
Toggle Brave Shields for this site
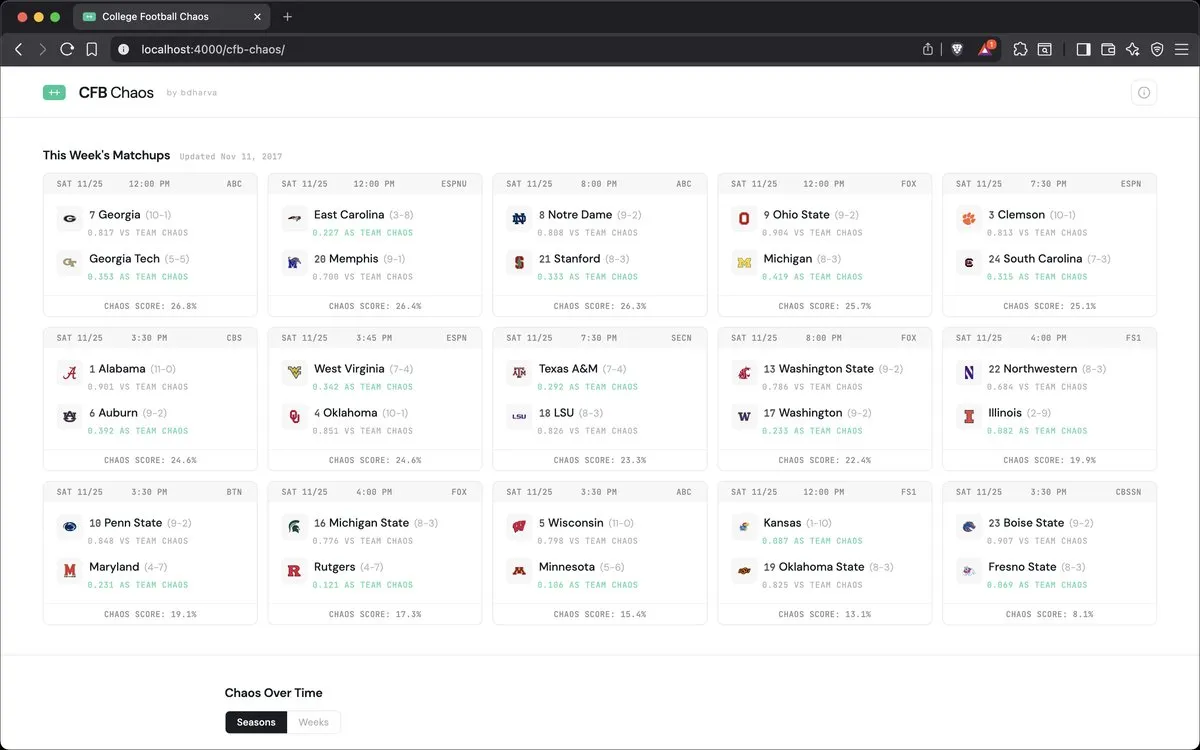coord(957,48)
